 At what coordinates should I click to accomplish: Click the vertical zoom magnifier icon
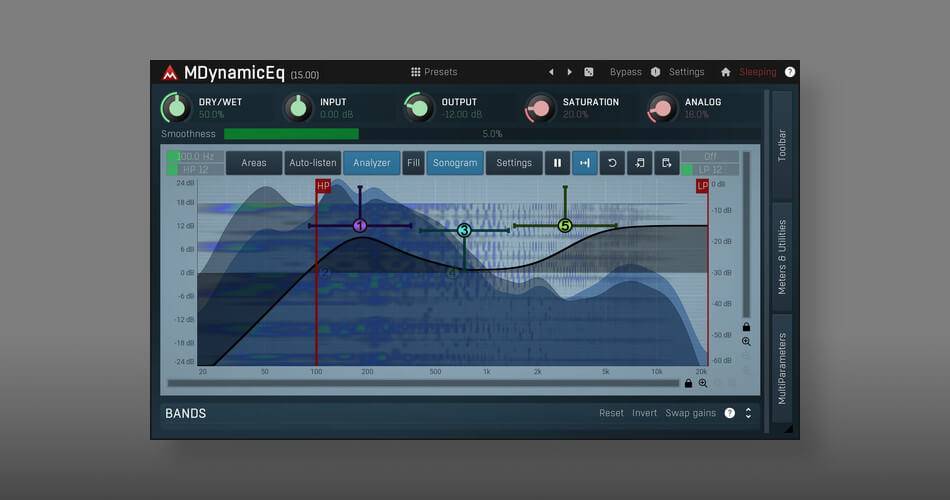click(x=746, y=342)
